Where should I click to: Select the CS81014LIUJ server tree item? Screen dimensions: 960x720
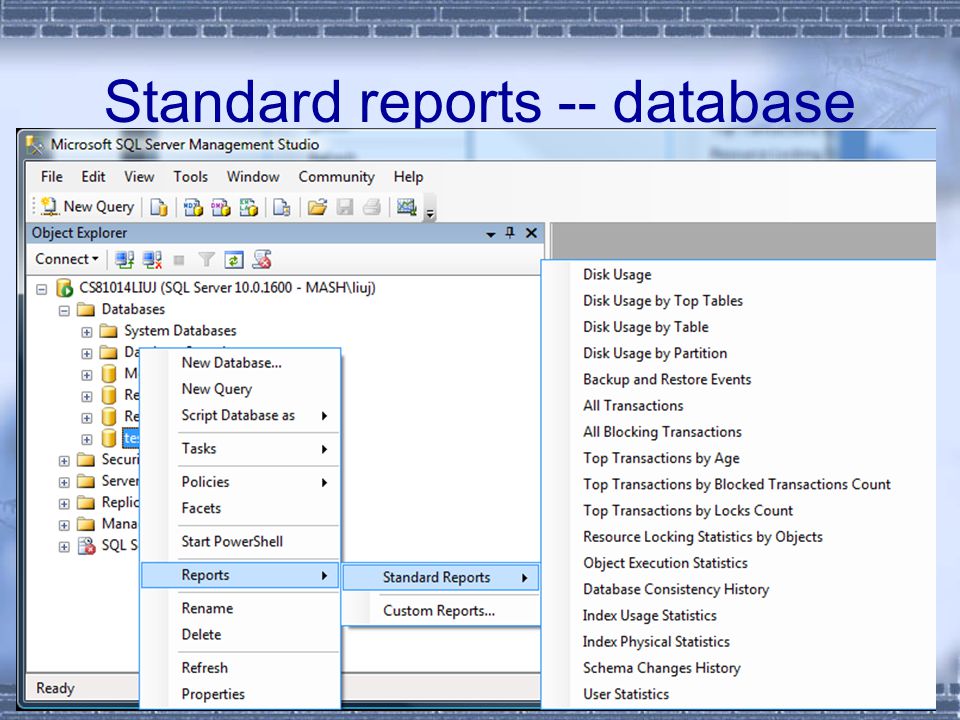[227, 288]
